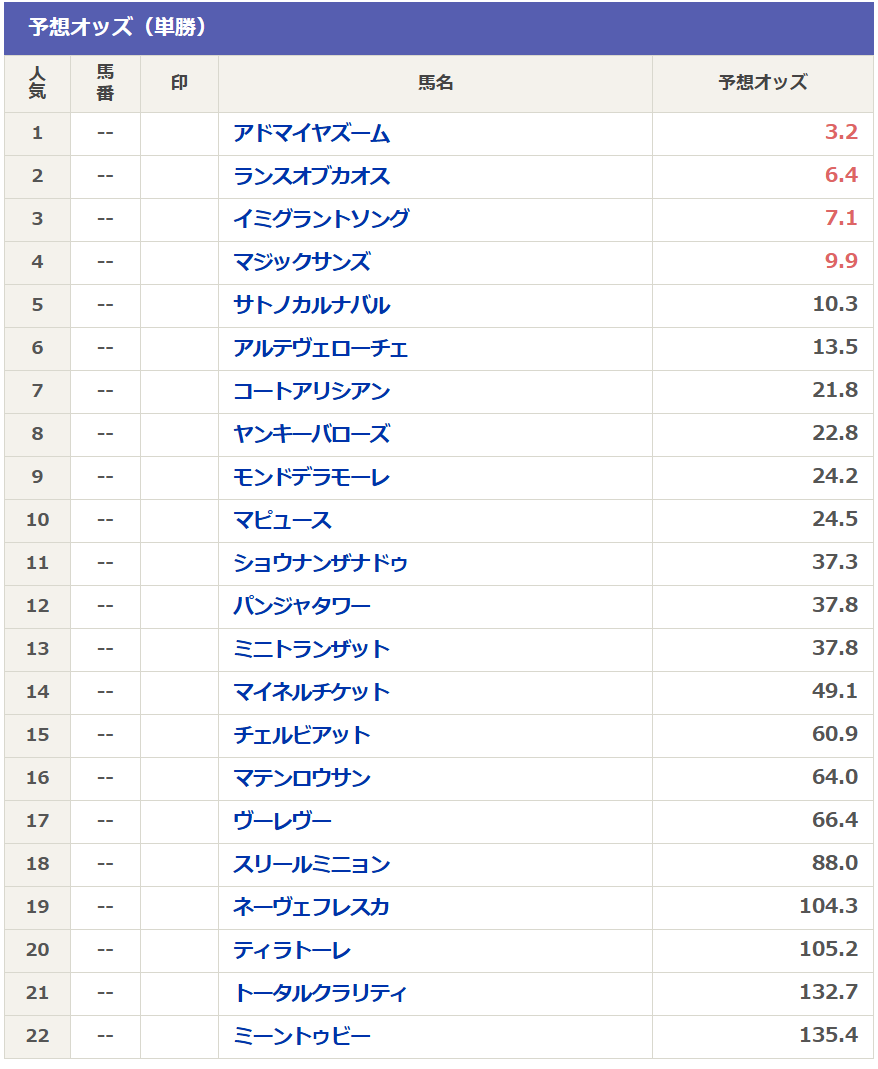
Task: Click the マピュース horse name
Action: [282, 521]
